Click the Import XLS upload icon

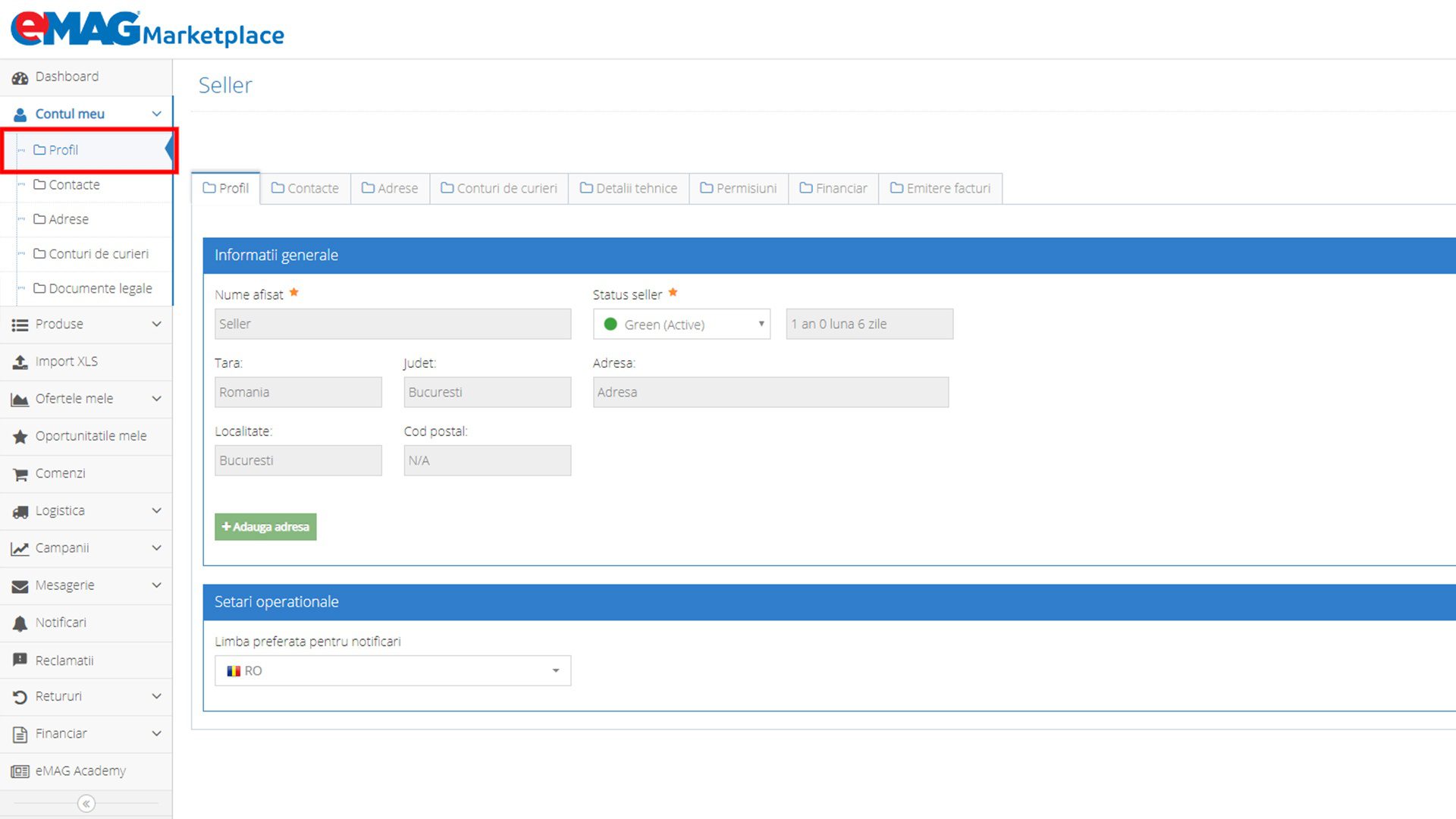[20, 361]
